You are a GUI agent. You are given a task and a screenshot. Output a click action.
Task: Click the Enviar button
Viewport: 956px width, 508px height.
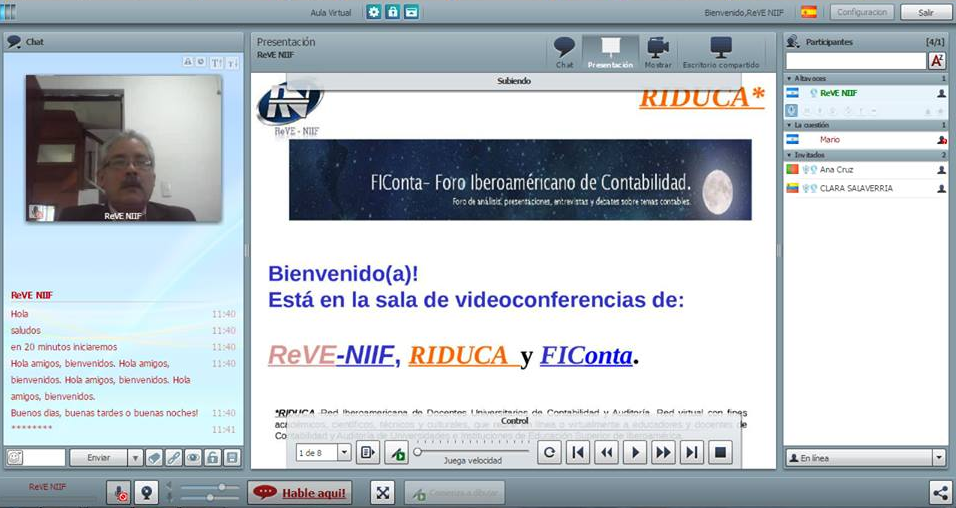(98, 457)
